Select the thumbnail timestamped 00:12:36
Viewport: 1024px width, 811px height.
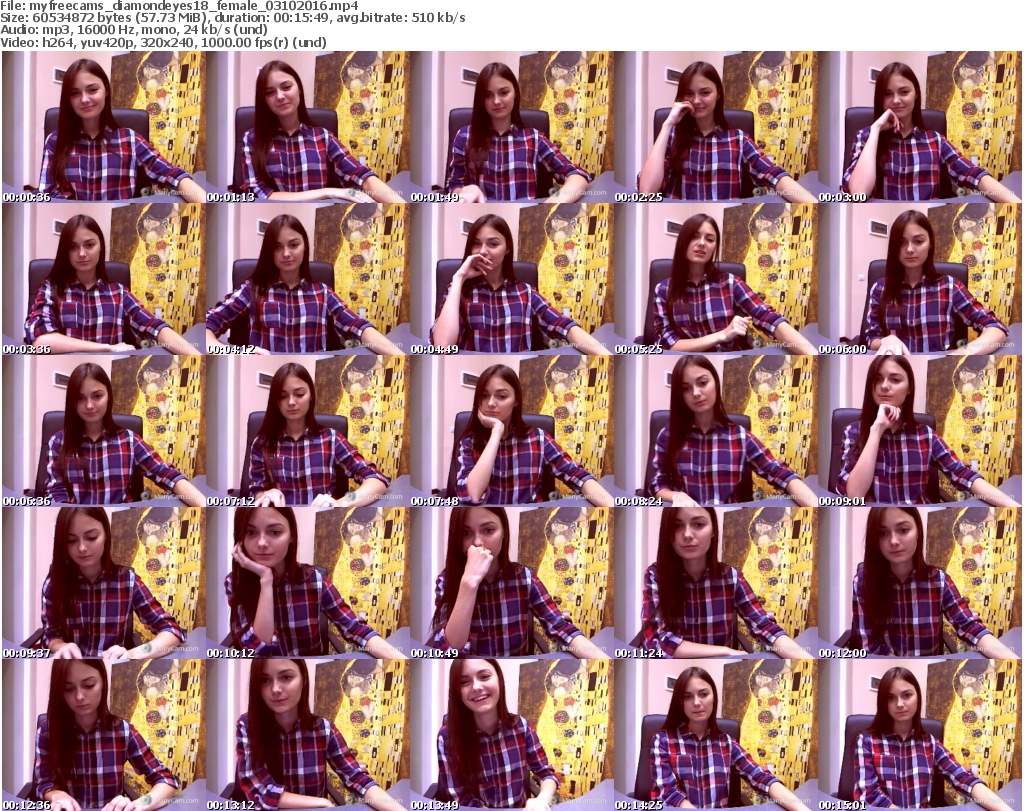(104, 735)
